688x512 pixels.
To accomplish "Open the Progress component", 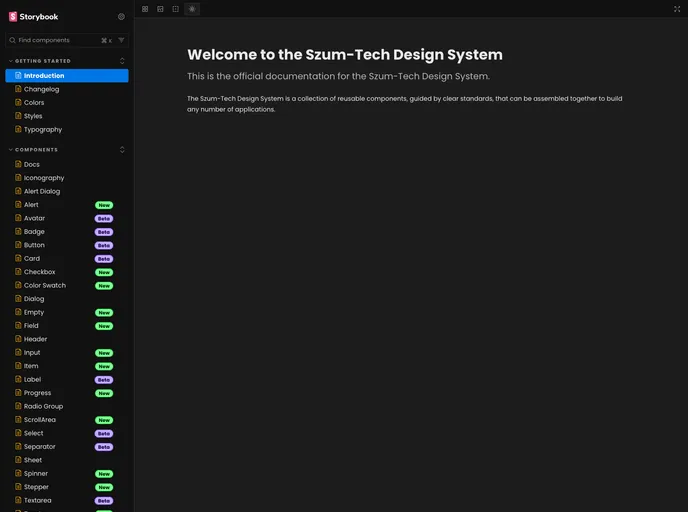I will [x=67, y=393].
